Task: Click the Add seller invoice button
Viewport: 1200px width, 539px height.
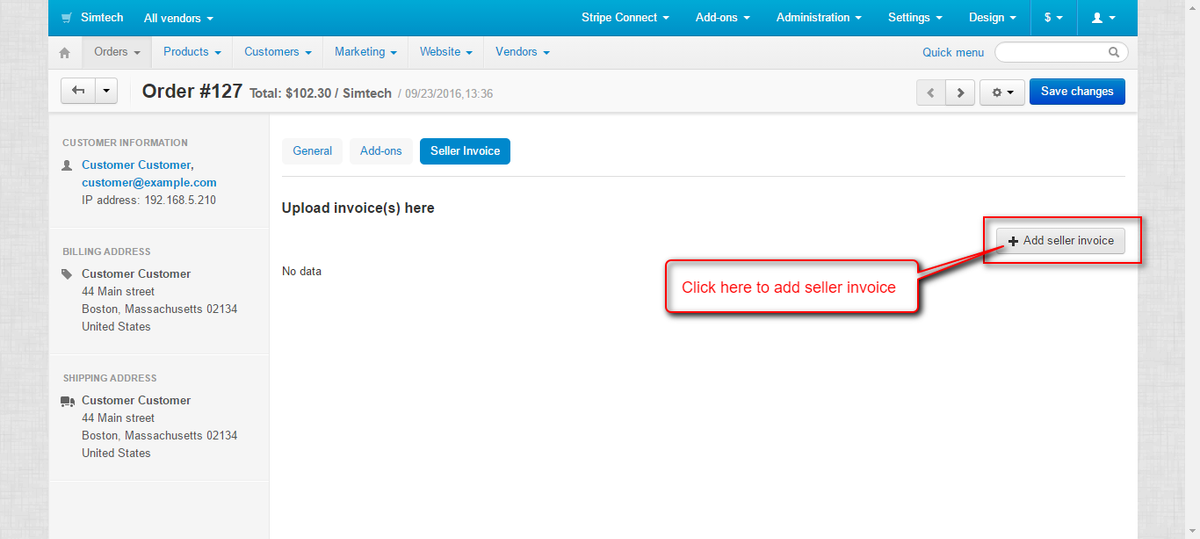Action: click(1061, 241)
